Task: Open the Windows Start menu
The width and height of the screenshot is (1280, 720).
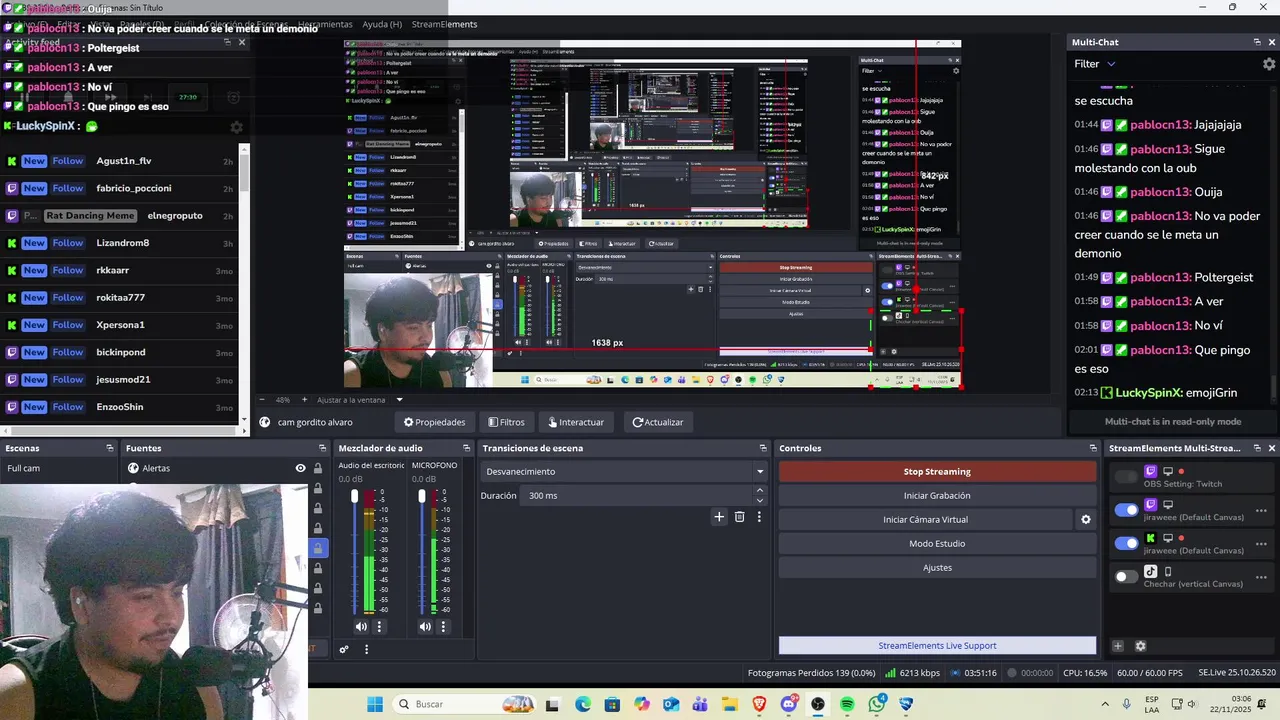Action: [375, 704]
